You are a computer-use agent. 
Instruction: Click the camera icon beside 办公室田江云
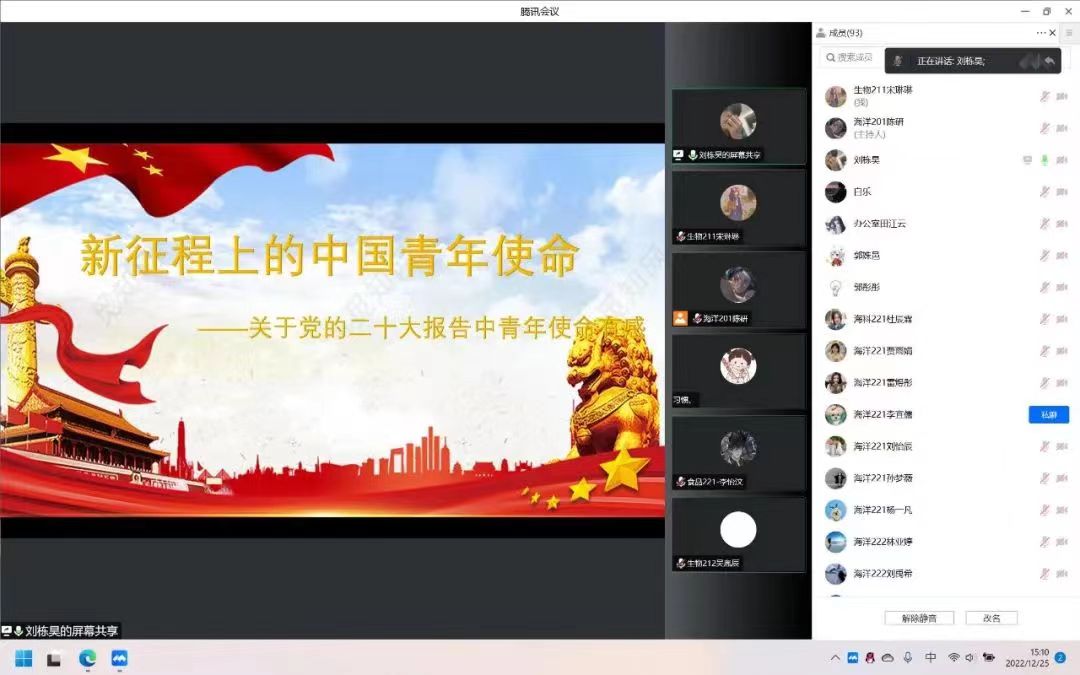click(x=1062, y=224)
